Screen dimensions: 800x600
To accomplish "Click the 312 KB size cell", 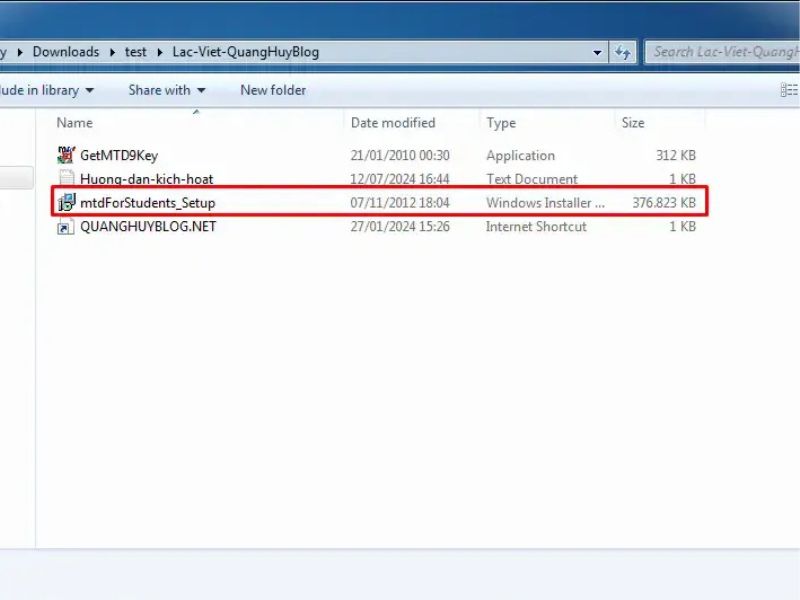I will (676, 156).
